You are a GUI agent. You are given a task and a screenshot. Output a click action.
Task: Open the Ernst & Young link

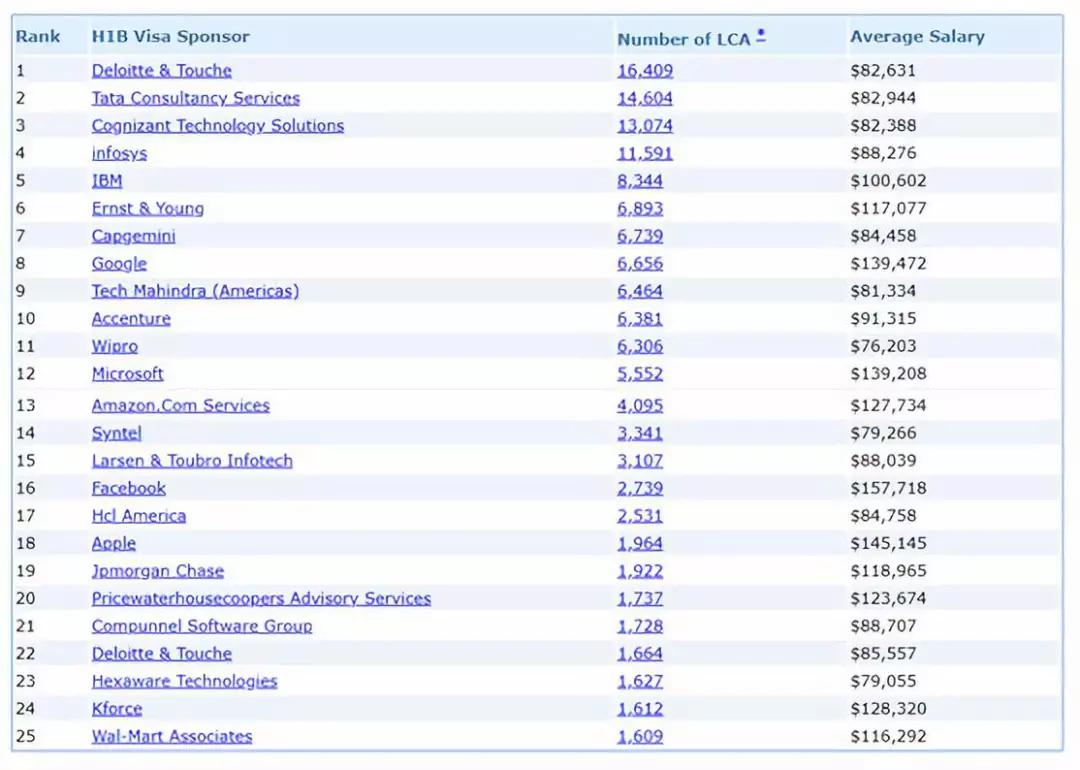pos(147,209)
